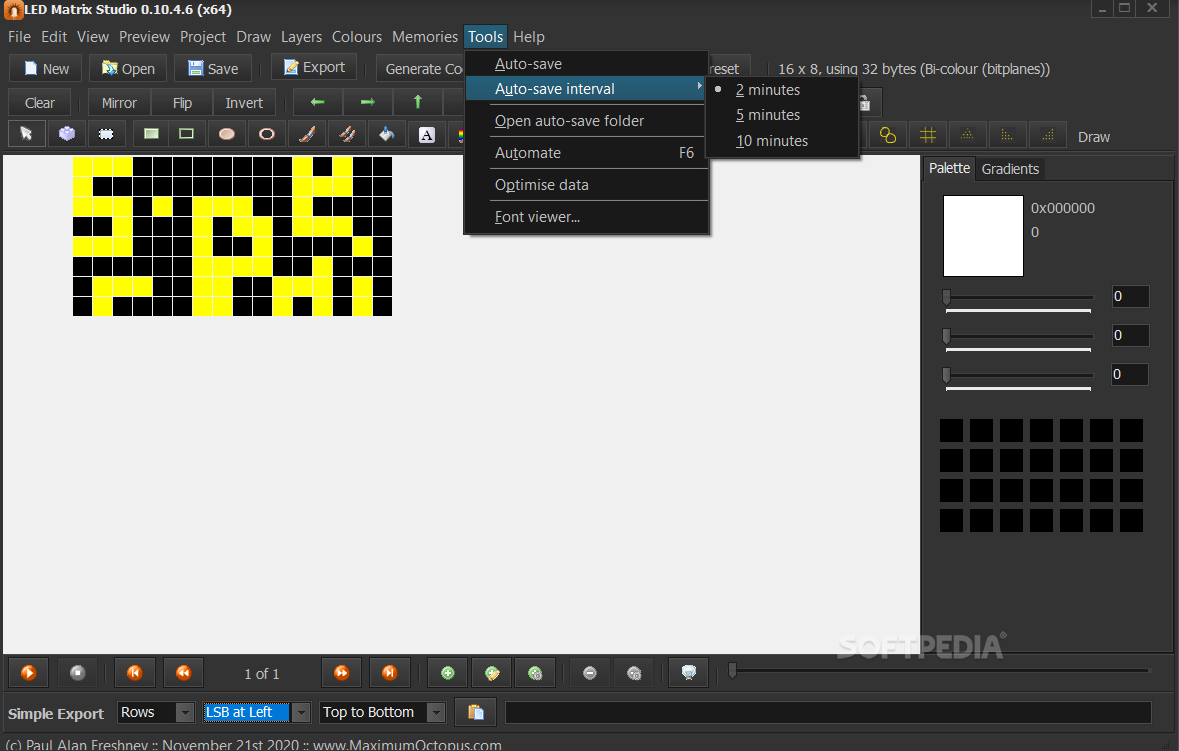Click the Open file button
The height and width of the screenshot is (751, 1179).
[128, 68]
